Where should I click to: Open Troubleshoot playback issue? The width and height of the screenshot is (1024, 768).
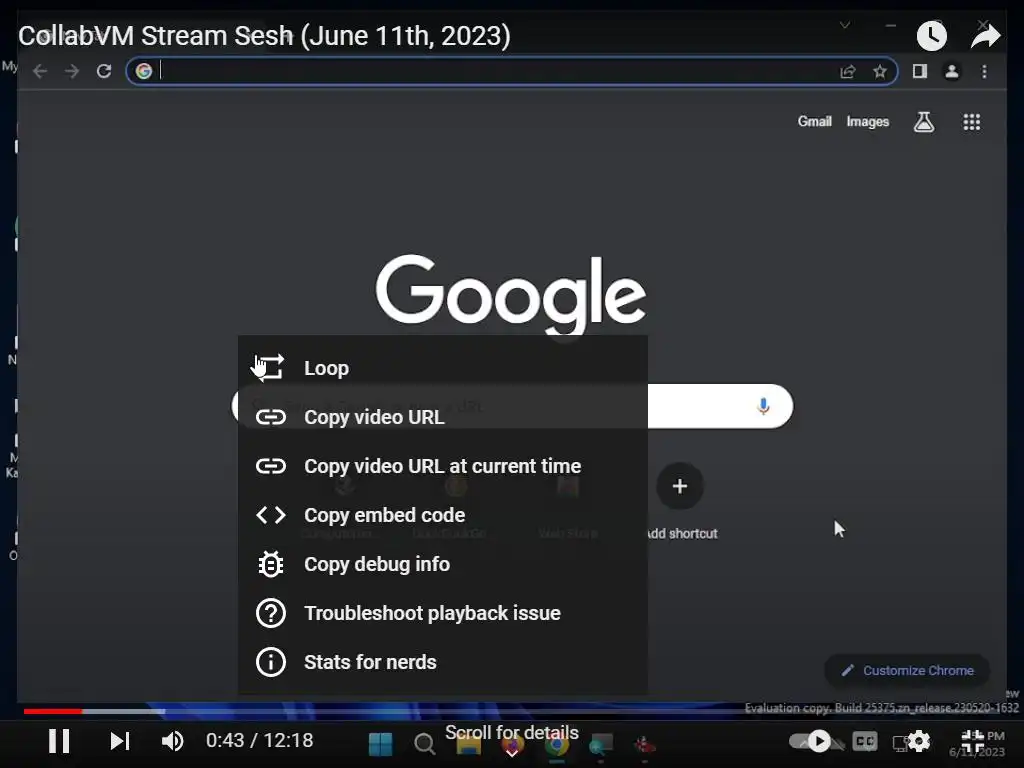443,613
